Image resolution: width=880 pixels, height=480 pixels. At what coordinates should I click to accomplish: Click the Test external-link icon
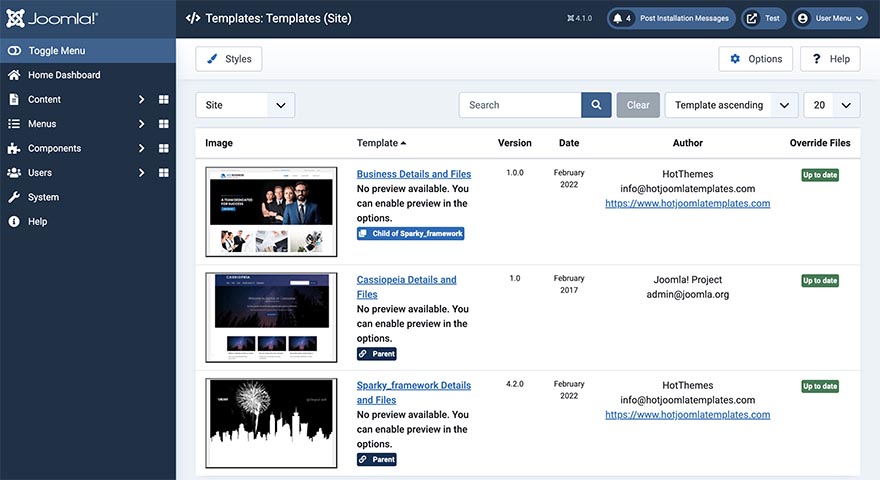coord(751,19)
